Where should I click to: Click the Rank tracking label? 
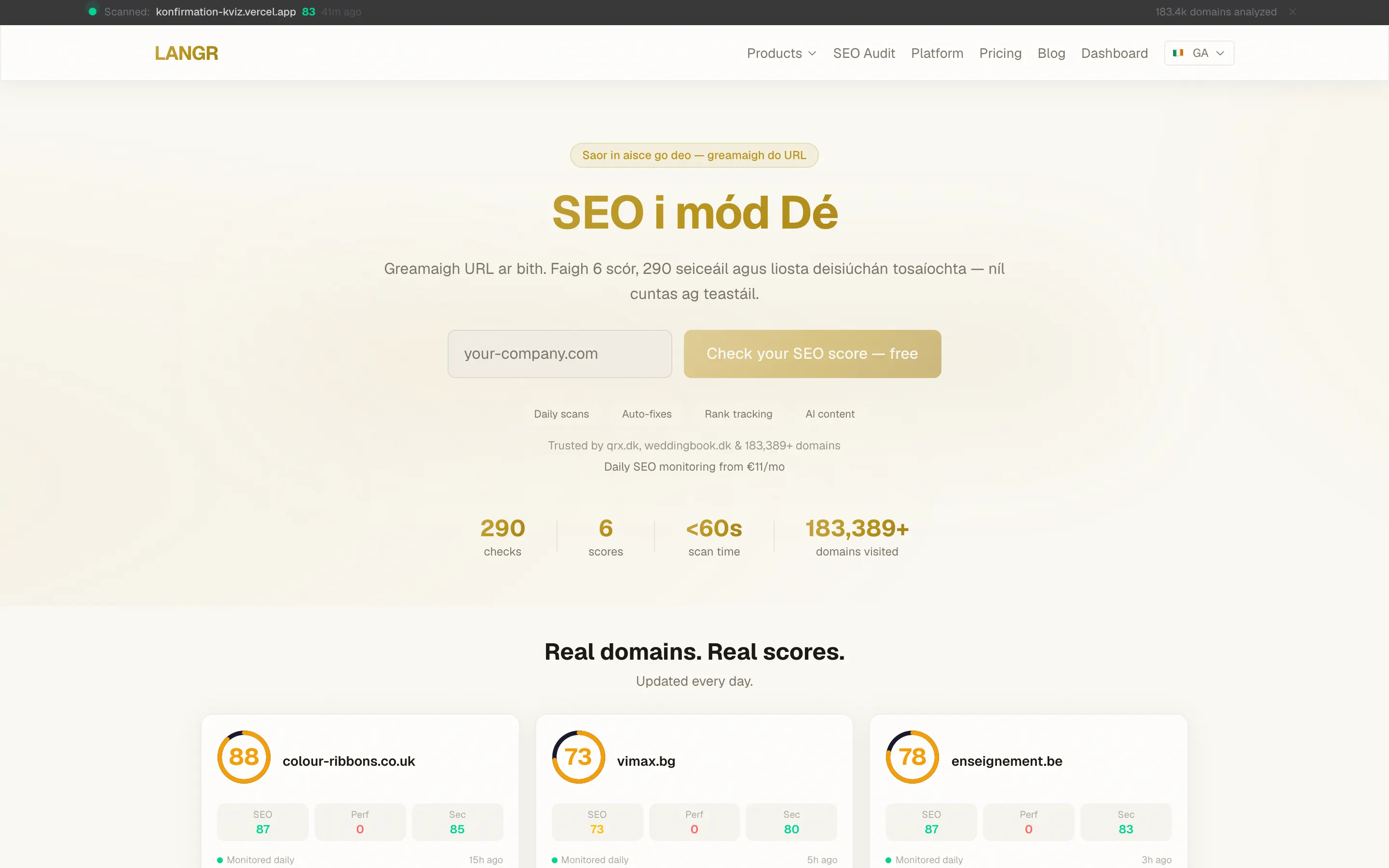(x=738, y=414)
